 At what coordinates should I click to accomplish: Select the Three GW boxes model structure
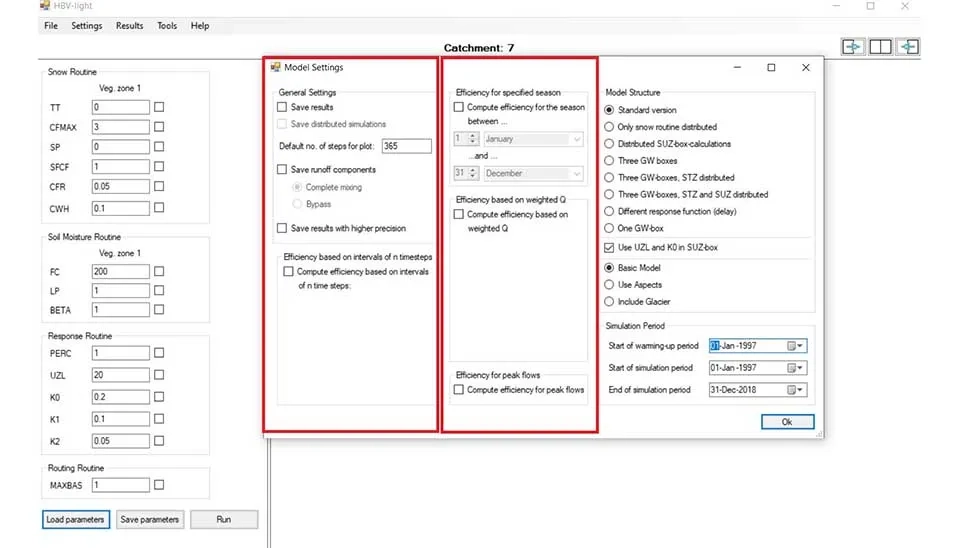click(610, 161)
